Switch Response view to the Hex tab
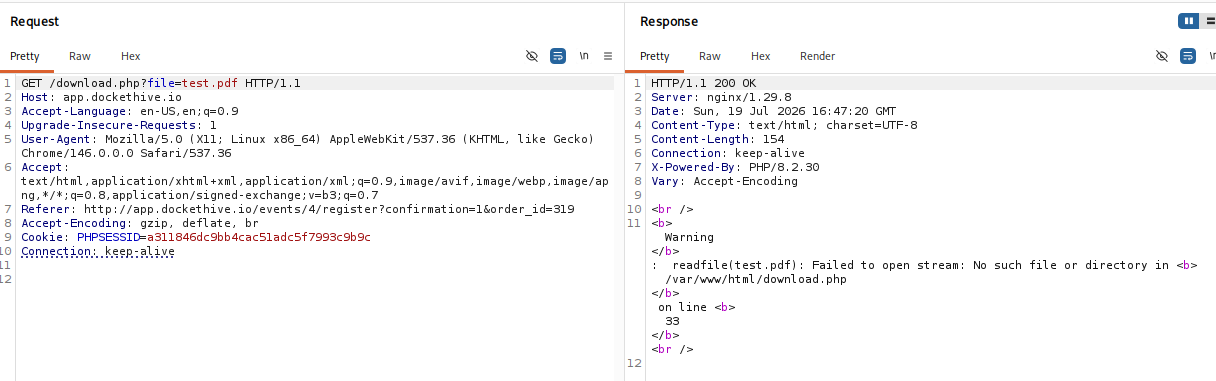 pos(761,56)
